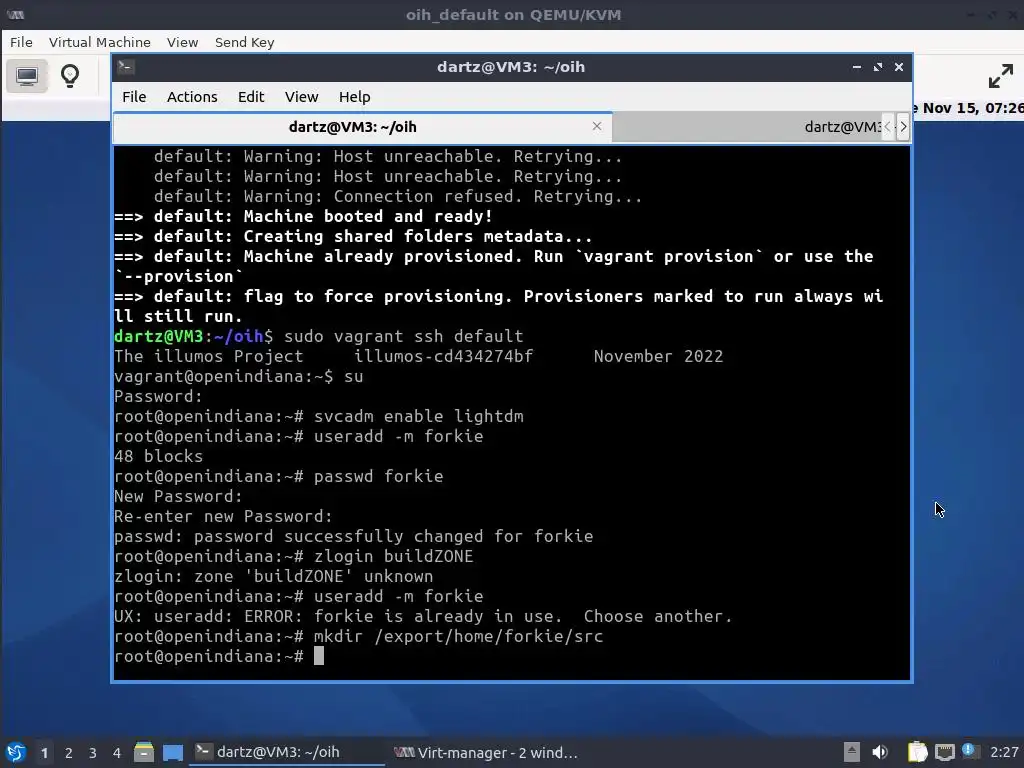Open the terminal Actions menu
Viewport: 1024px width, 768px height.
(x=192, y=97)
